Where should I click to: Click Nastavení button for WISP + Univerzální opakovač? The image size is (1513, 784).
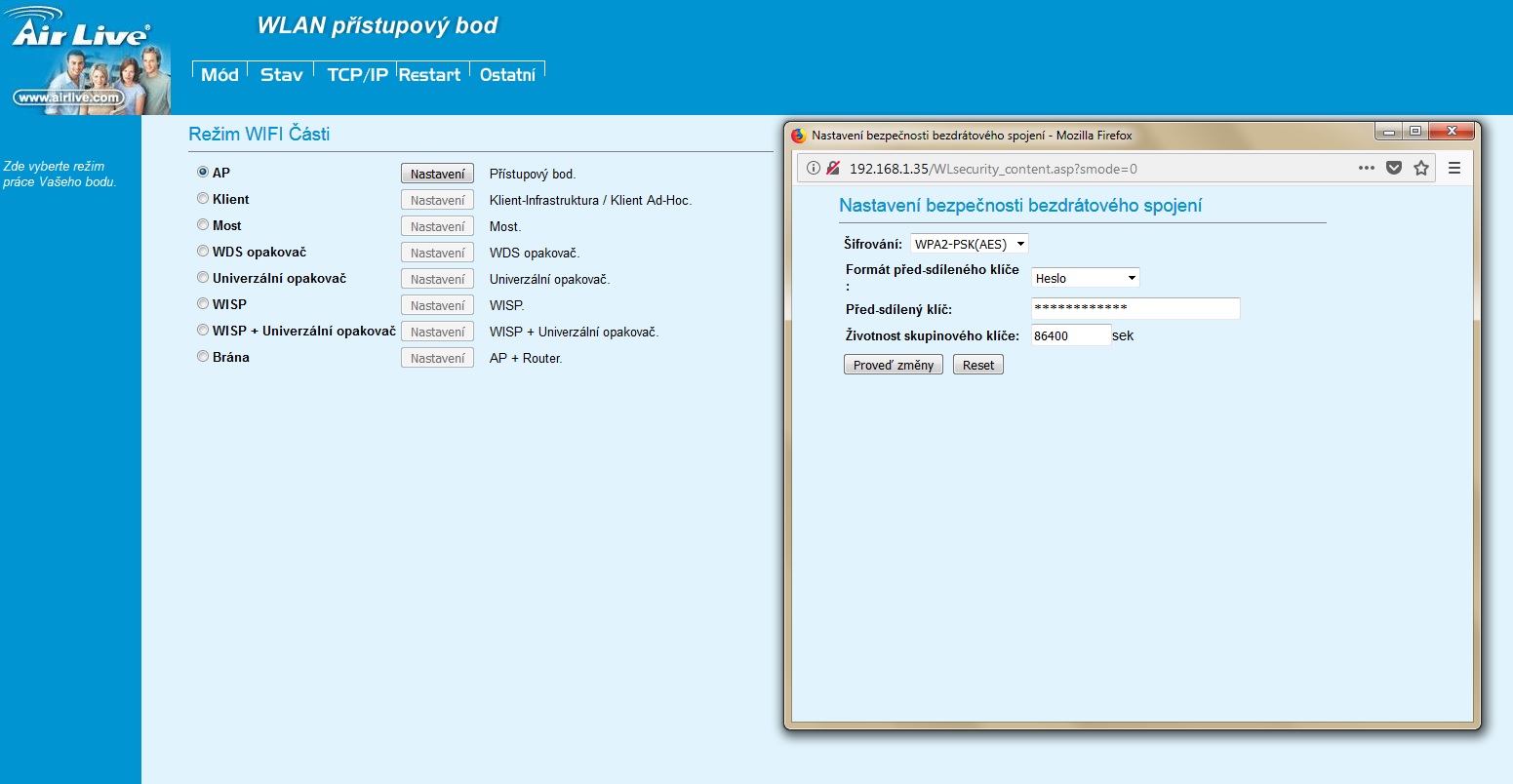(x=437, y=332)
